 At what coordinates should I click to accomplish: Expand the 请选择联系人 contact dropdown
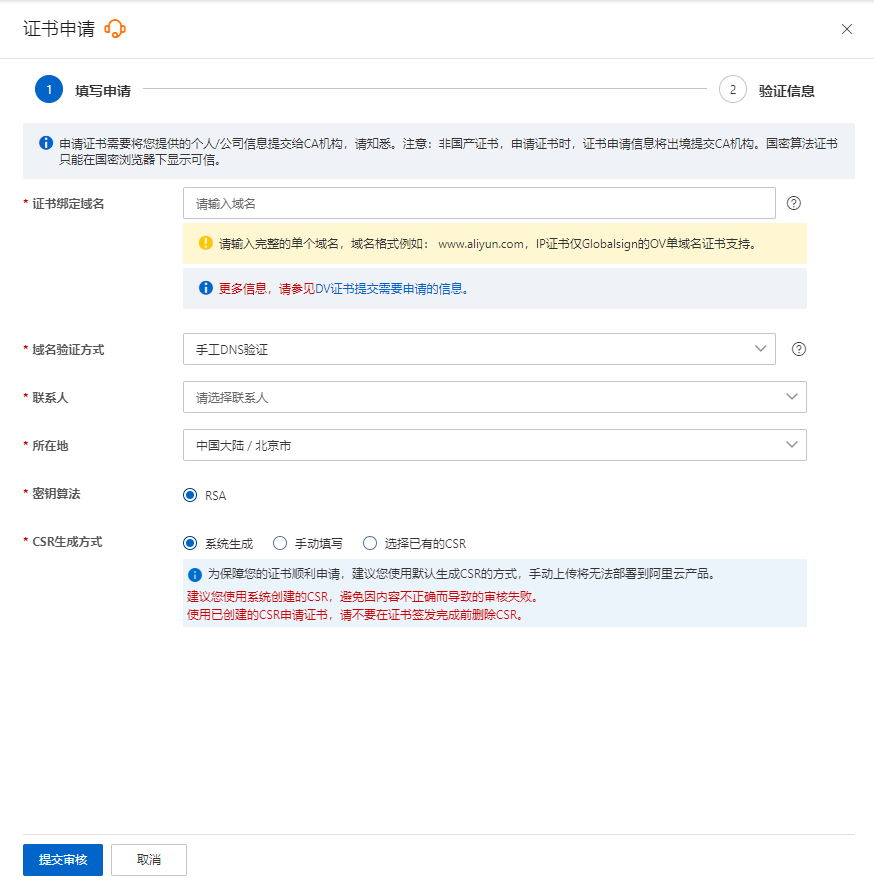494,397
